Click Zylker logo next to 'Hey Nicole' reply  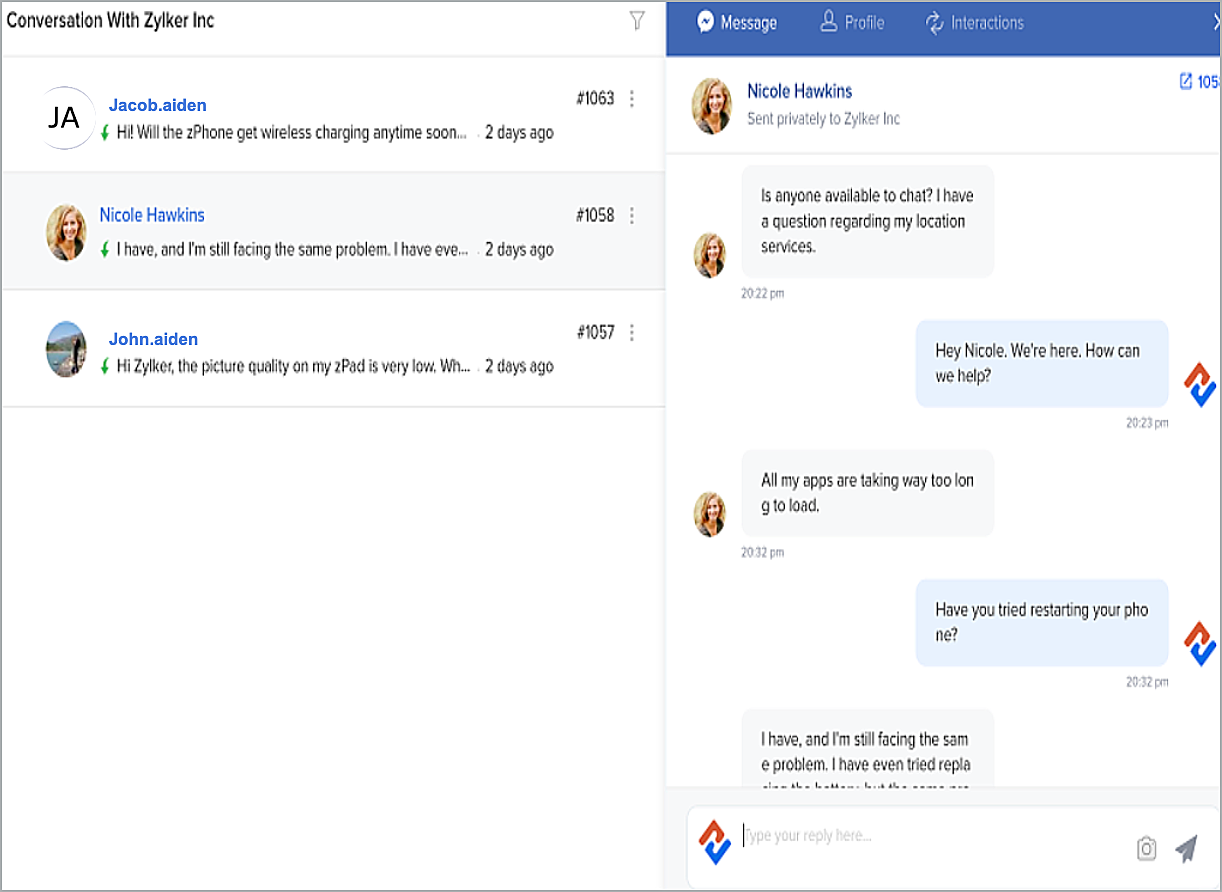[1200, 385]
